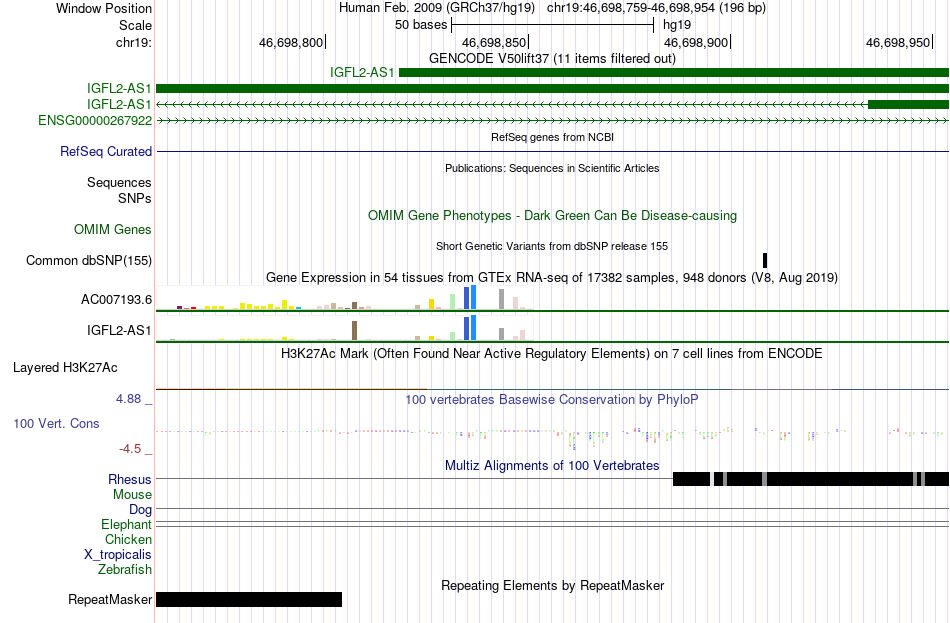This screenshot has width=950, height=623.
Task: Click the H3K27Ac Mark ENCODE track title
Action: 552,353
